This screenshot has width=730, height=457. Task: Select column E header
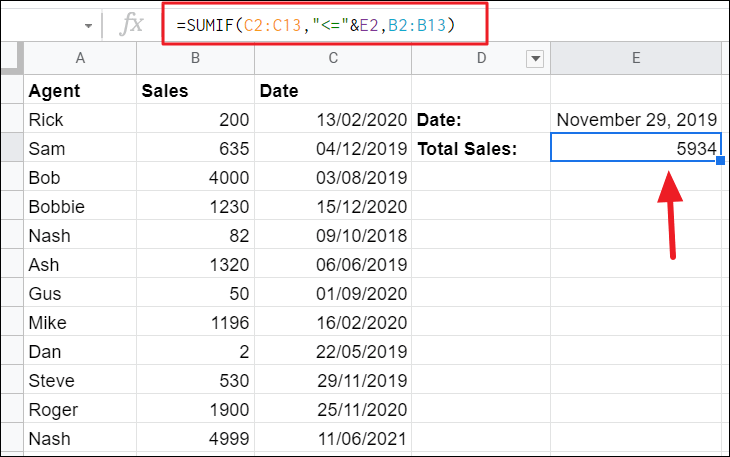point(635,59)
